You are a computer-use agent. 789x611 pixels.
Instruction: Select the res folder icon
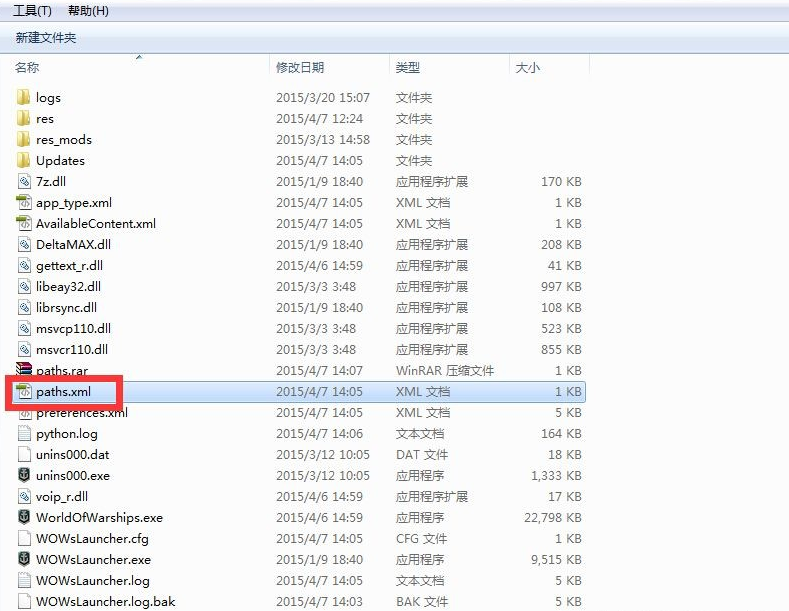[x=24, y=118]
